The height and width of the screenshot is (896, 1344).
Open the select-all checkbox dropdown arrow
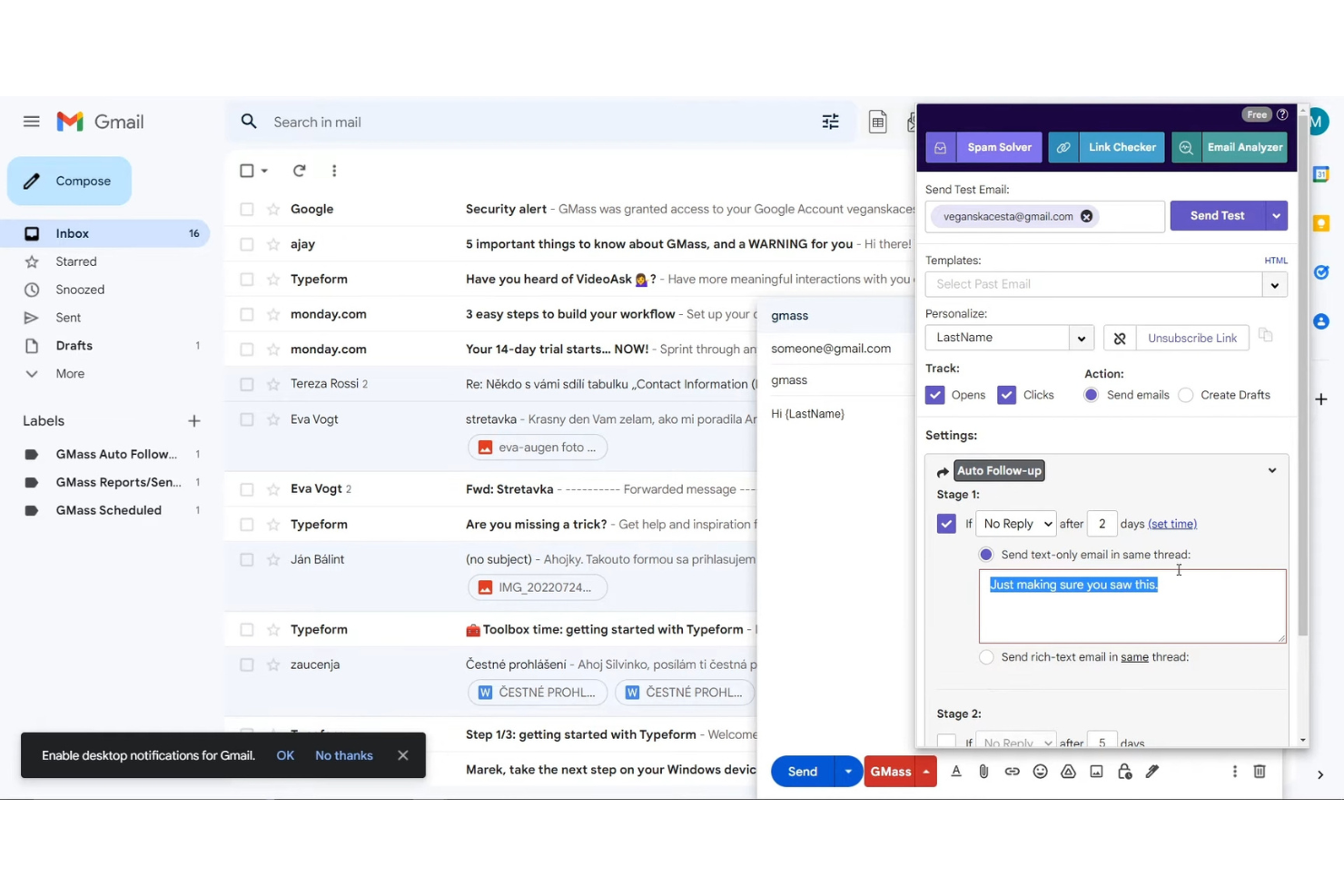[264, 171]
